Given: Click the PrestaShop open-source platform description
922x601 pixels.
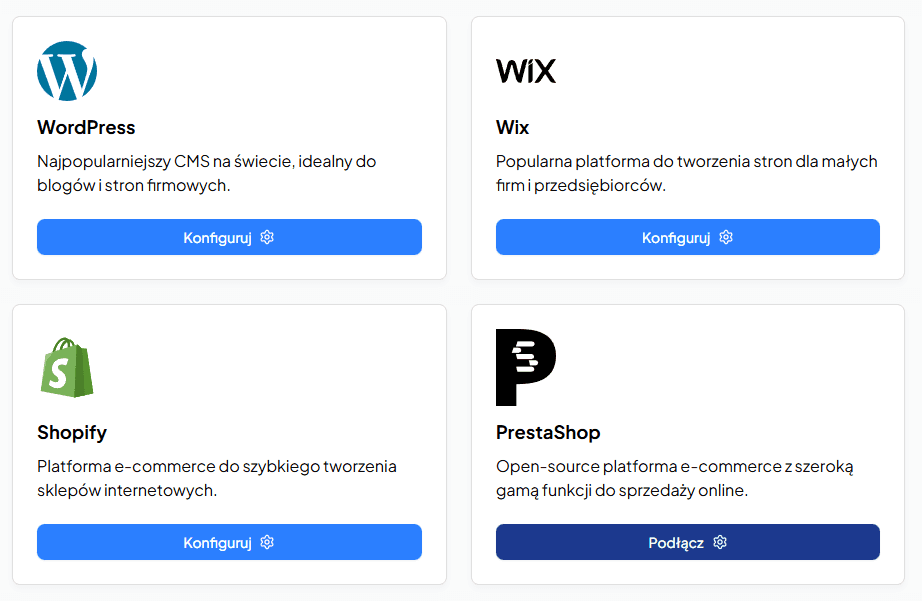Looking at the screenshot, I should tap(675, 478).
